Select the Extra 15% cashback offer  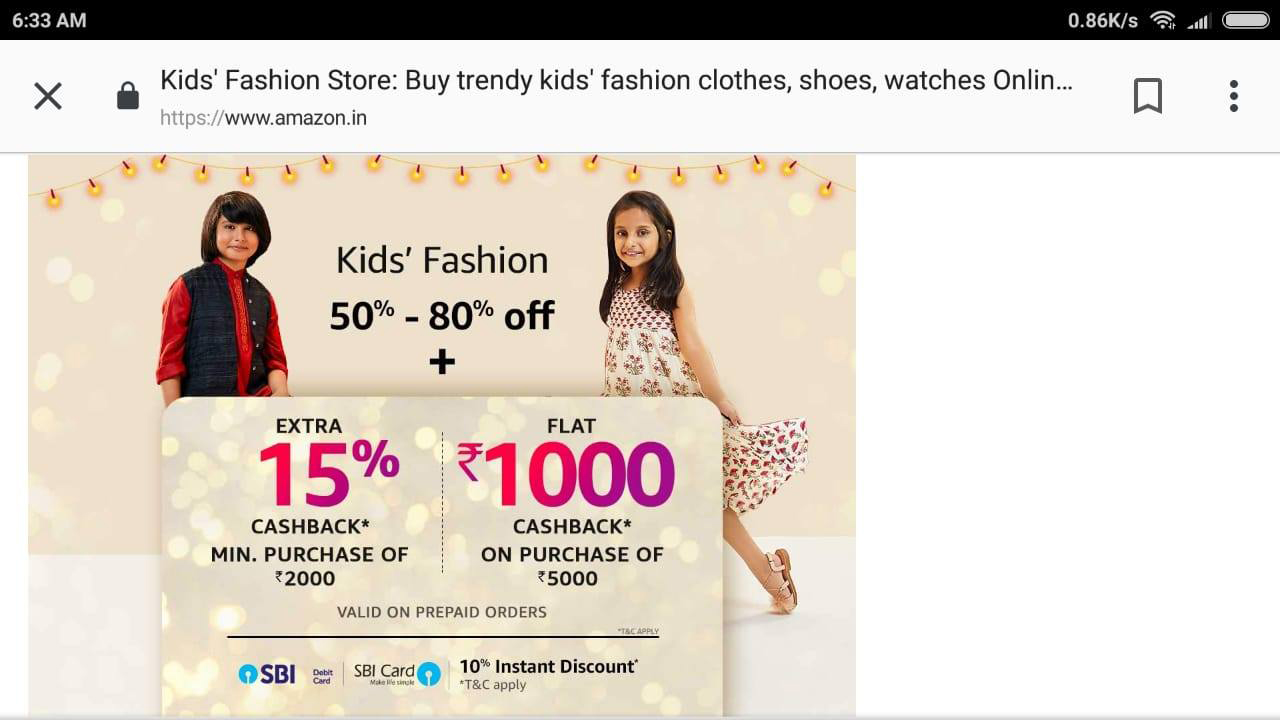click(309, 502)
